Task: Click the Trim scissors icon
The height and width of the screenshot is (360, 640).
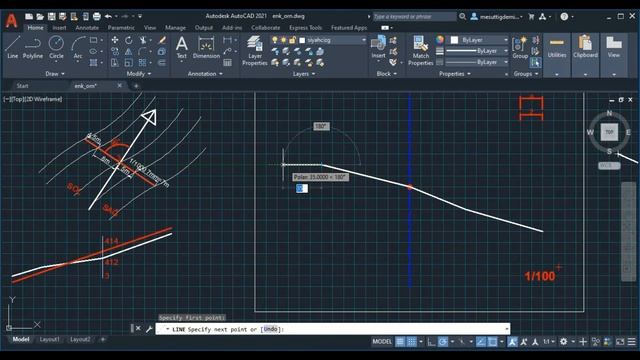Action: click(x=142, y=40)
